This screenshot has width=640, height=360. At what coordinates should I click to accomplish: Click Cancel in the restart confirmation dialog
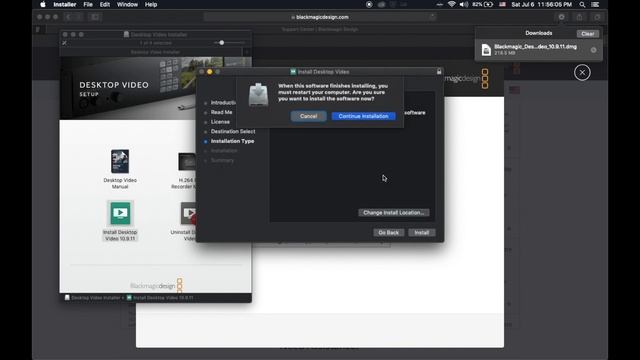pyautogui.click(x=308, y=116)
